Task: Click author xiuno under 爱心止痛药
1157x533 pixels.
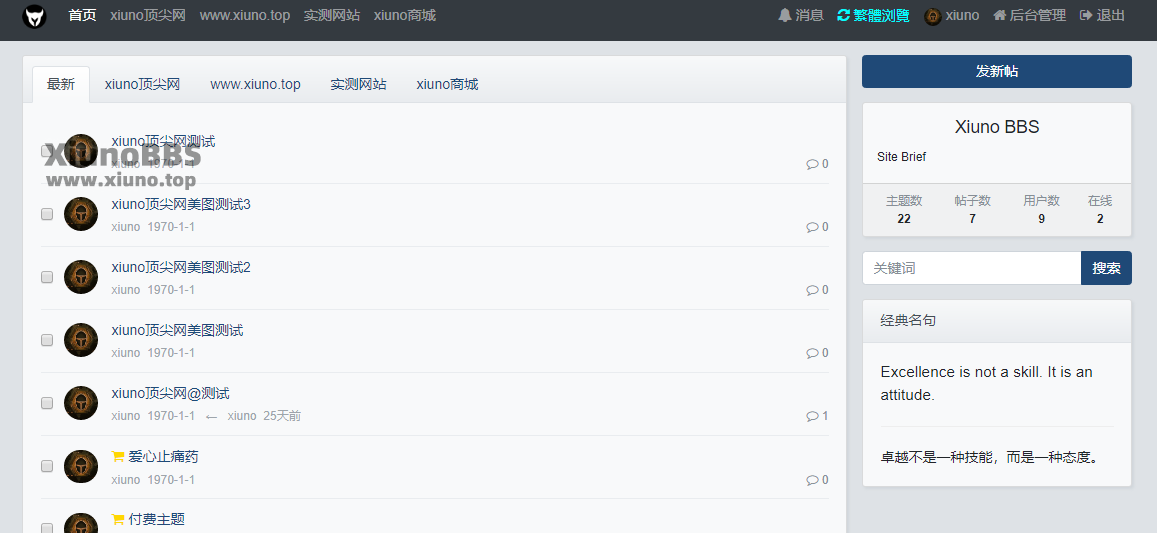Action: 125,480
